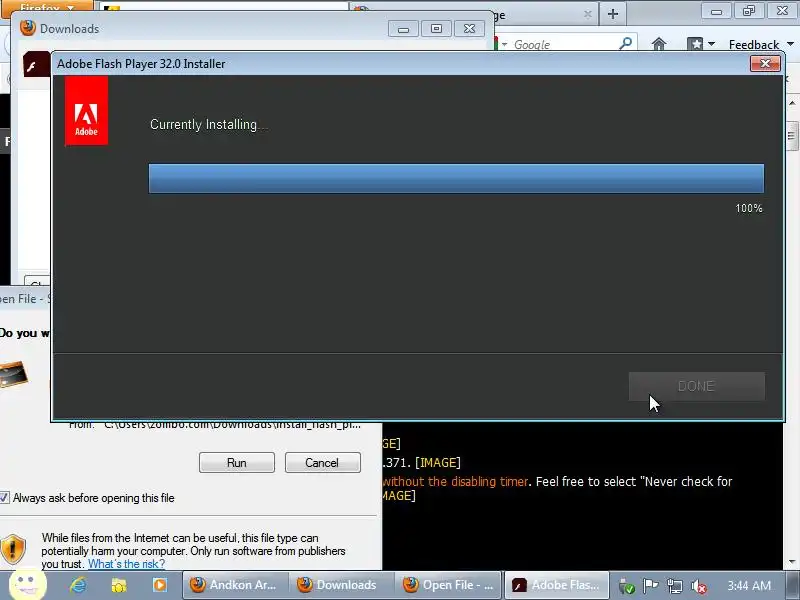Expand the bookmarks dropdown arrow
The height and width of the screenshot is (600, 800).
pyautogui.click(x=711, y=44)
